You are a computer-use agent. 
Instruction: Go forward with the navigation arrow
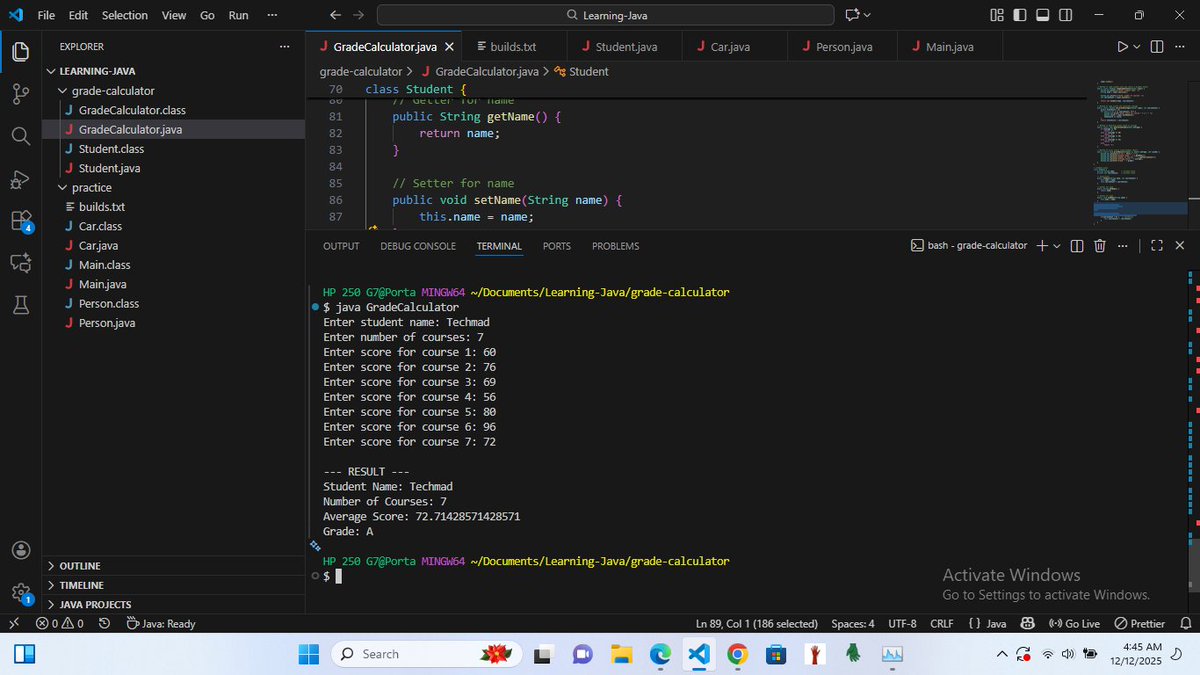[359, 15]
